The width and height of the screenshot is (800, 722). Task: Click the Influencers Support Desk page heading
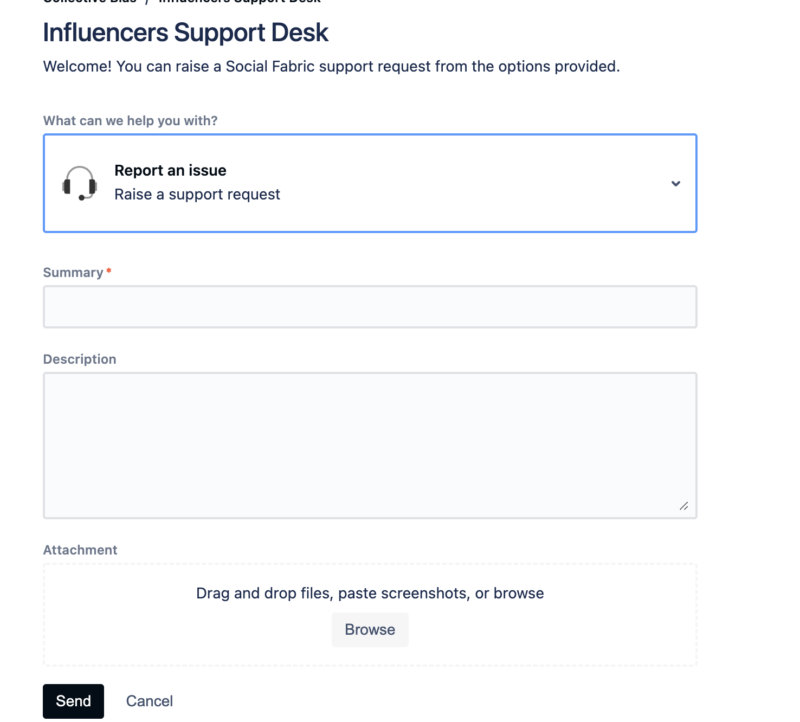[186, 33]
